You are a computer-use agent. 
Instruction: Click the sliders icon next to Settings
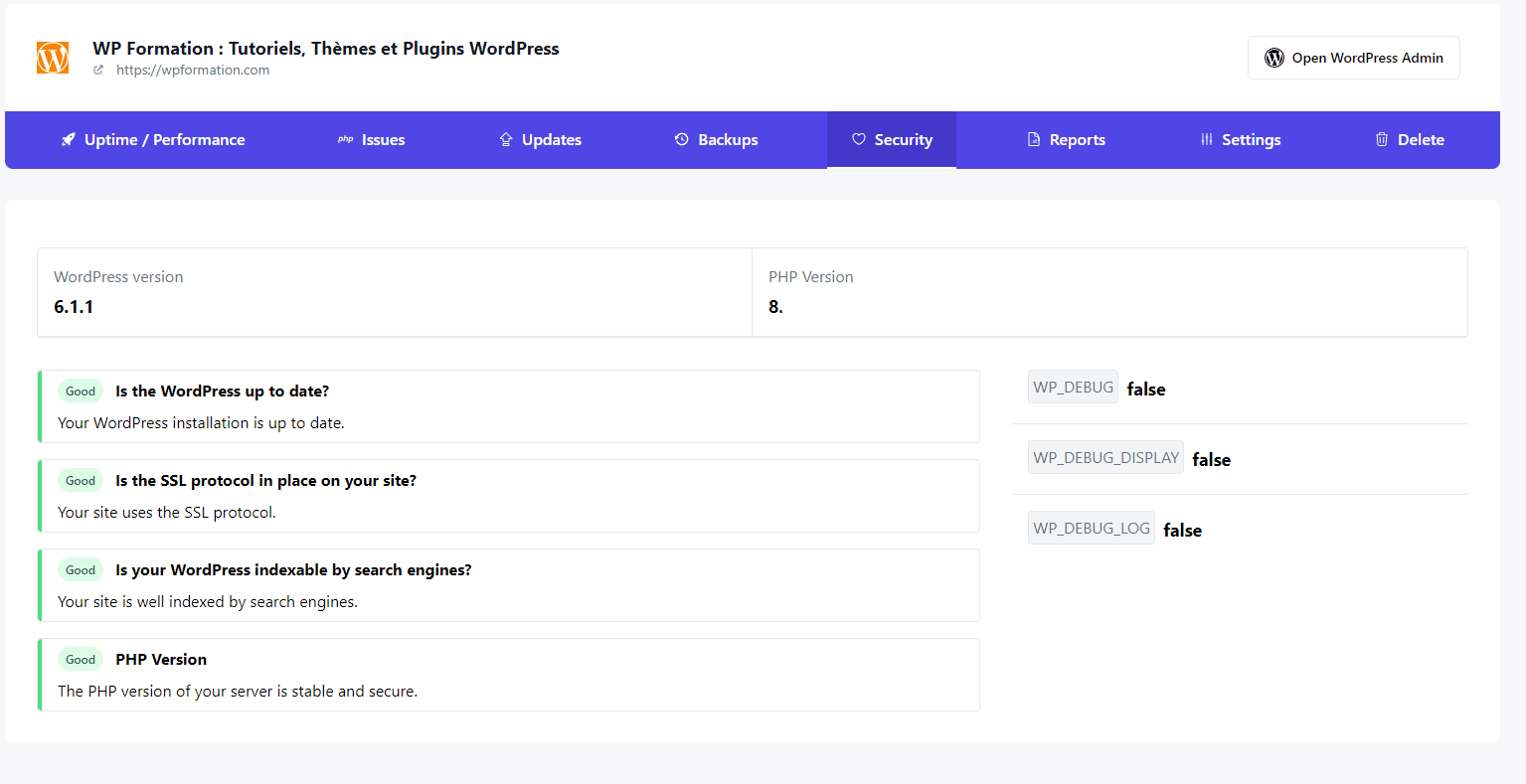coord(1206,140)
